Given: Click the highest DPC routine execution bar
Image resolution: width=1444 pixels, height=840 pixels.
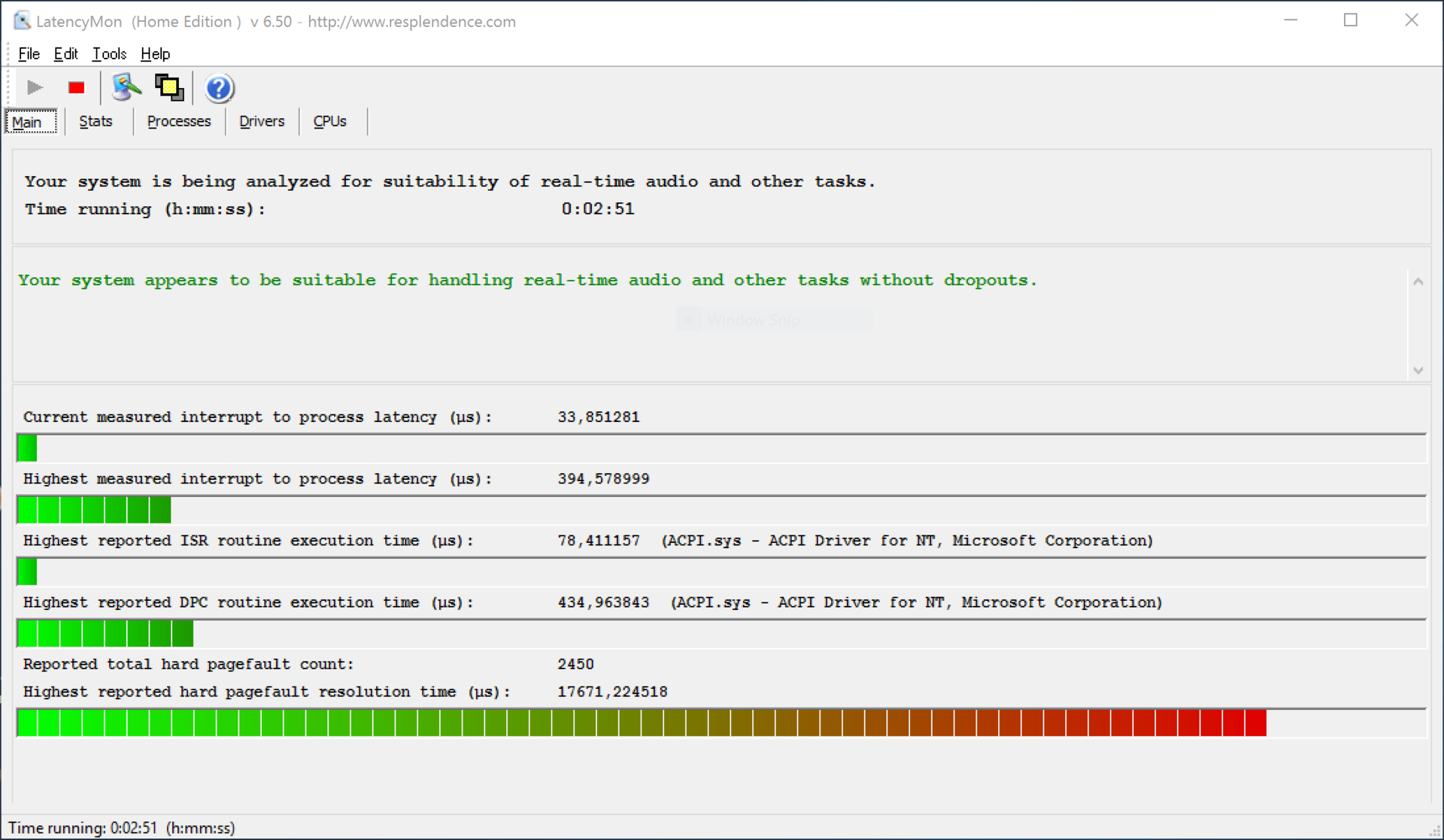Looking at the screenshot, I should [x=105, y=634].
